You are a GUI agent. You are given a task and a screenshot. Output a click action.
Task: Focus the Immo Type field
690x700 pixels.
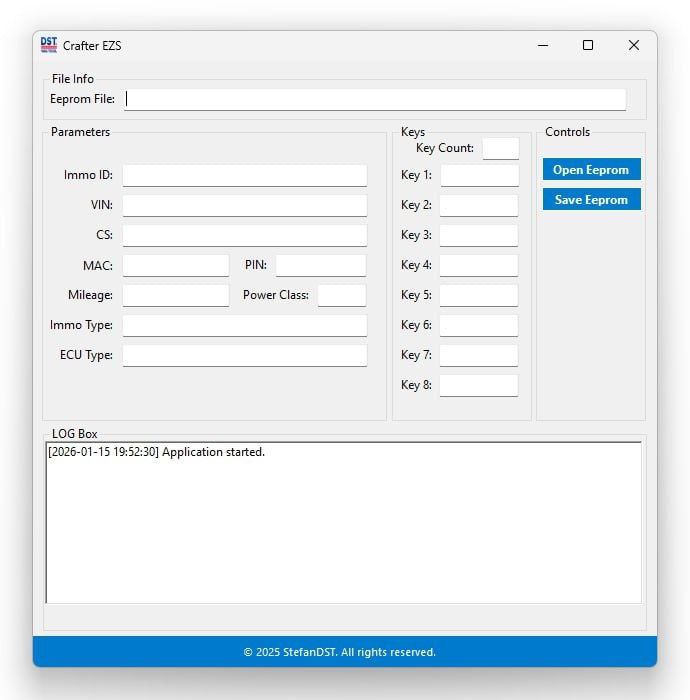coord(244,325)
